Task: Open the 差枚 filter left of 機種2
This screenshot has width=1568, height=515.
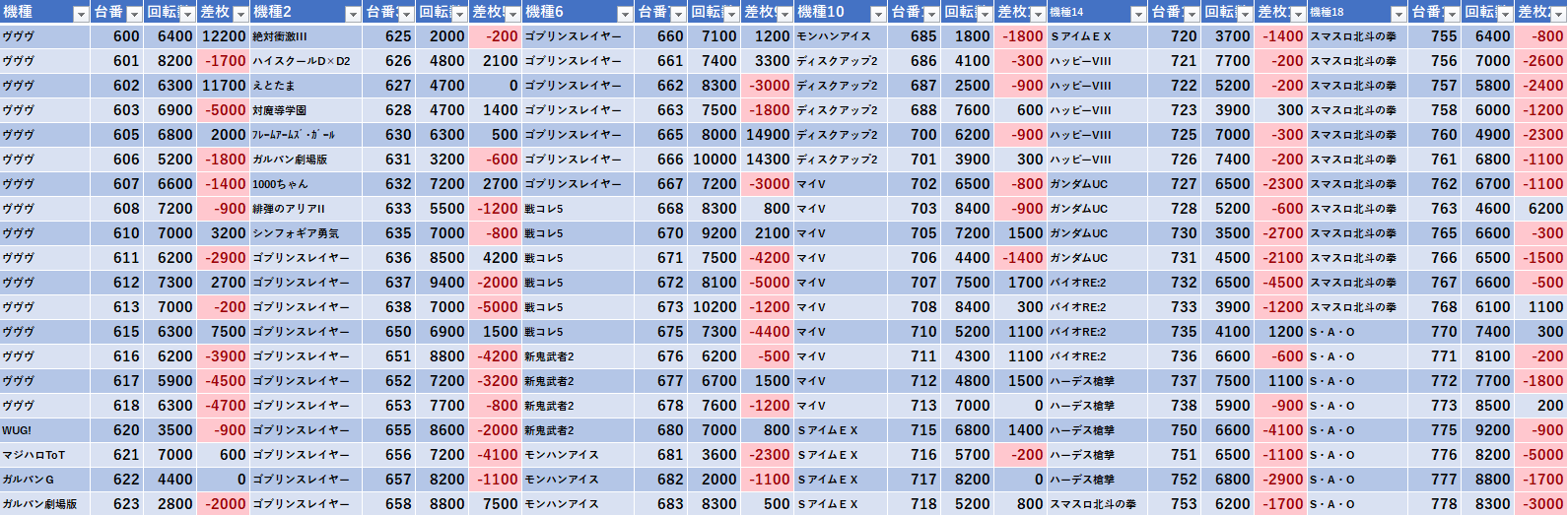Action: tap(240, 14)
